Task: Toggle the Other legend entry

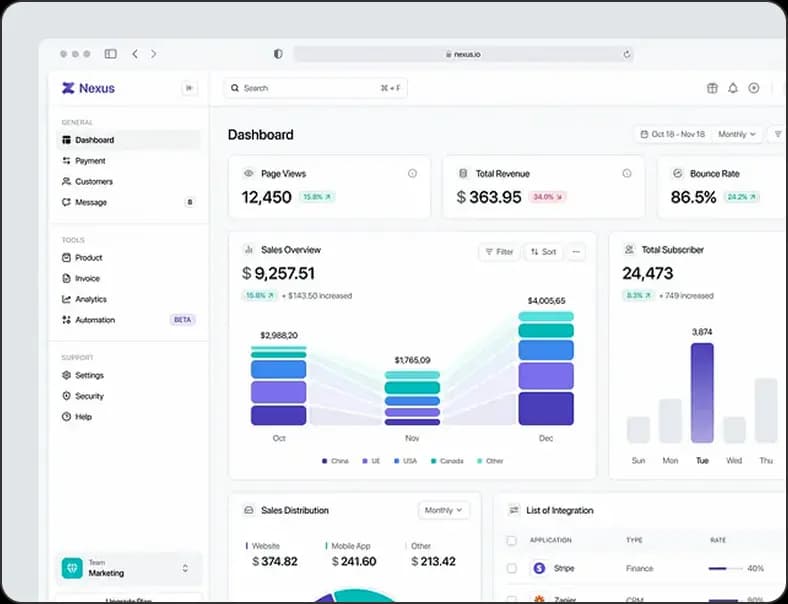Action: pos(490,461)
